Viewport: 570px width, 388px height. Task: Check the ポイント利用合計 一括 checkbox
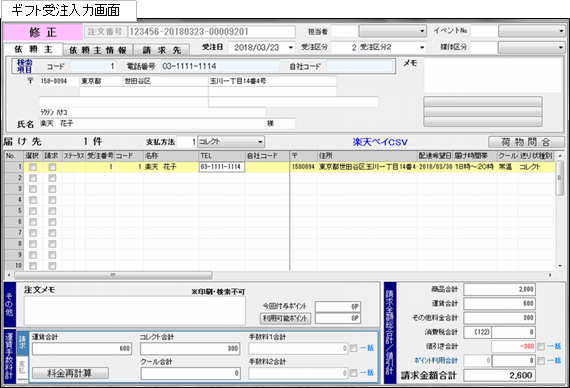point(541,361)
